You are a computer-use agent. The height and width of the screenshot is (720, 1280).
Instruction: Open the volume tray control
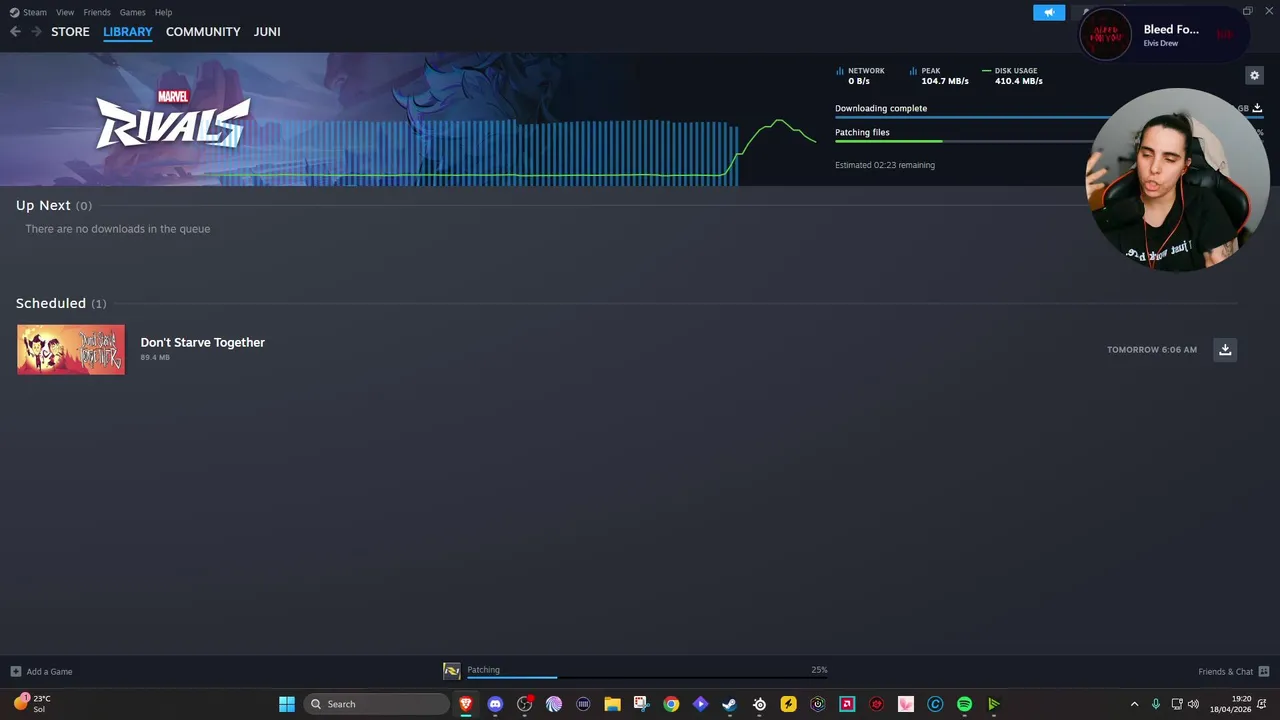(x=1193, y=704)
